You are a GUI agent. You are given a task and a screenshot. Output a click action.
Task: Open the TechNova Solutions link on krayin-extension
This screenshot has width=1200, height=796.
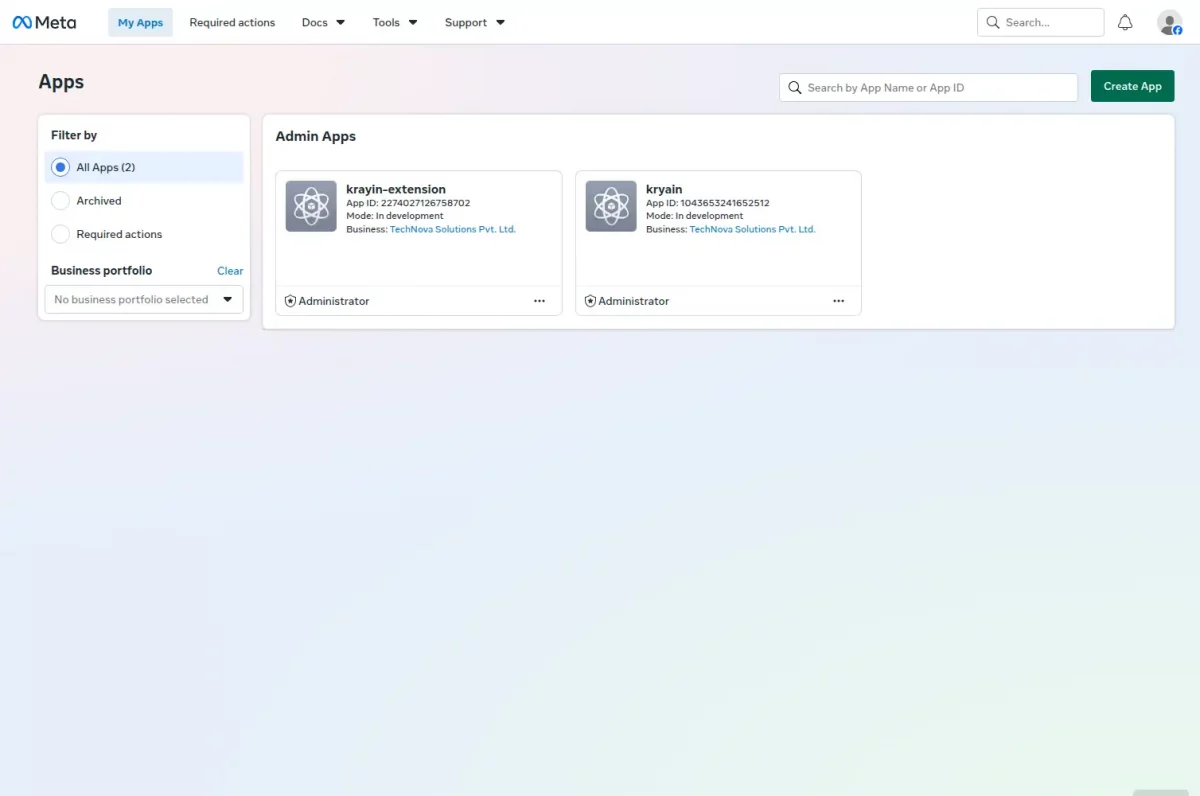[x=453, y=229]
